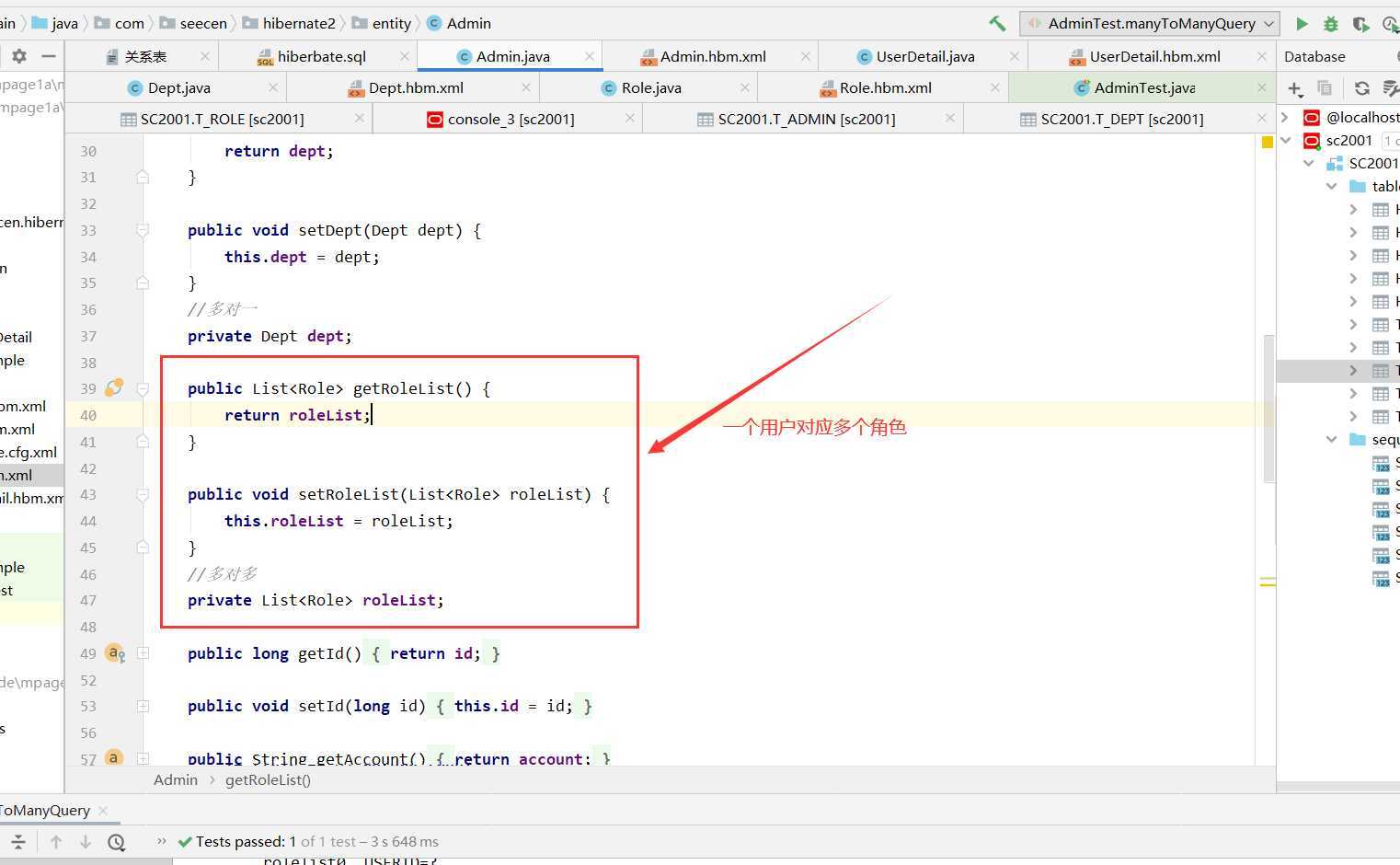Open the project panel settings gear
1400x865 pixels.
click(x=19, y=56)
